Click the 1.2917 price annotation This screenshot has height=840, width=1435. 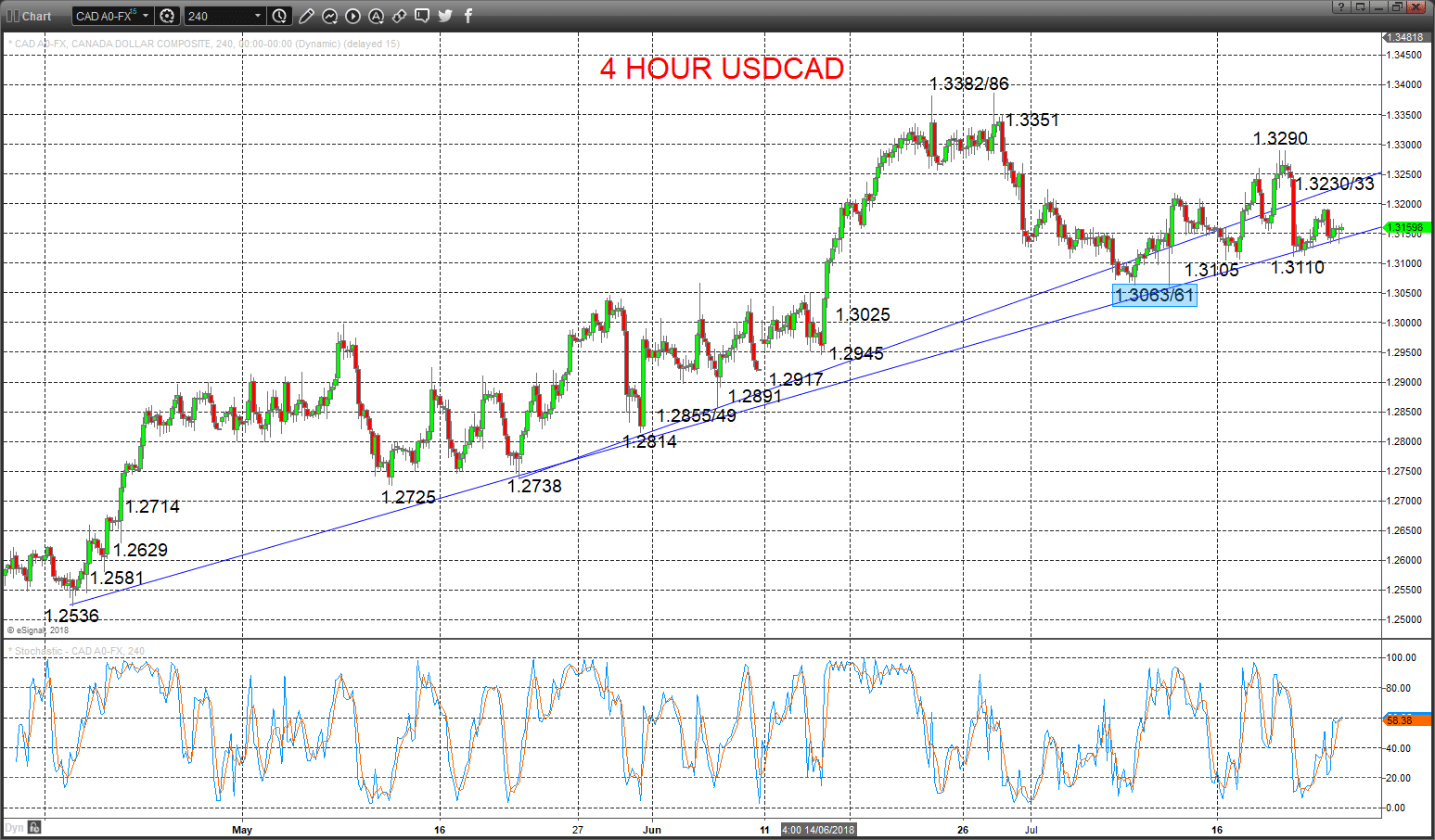click(x=796, y=379)
